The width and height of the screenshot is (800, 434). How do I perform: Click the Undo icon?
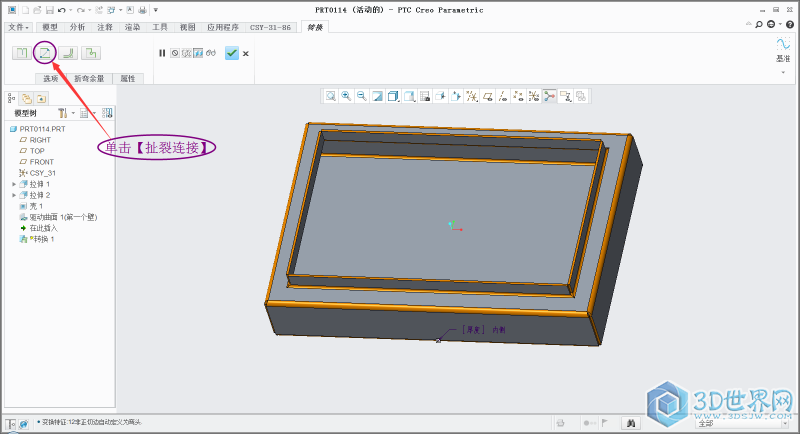(62, 10)
